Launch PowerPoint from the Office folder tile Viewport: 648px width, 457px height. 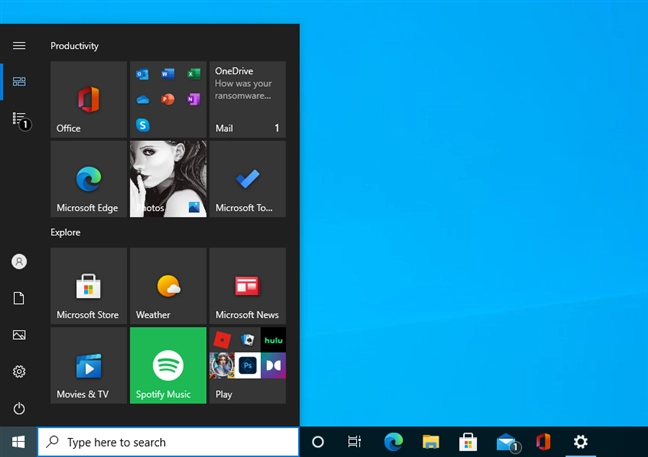click(x=168, y=99)
